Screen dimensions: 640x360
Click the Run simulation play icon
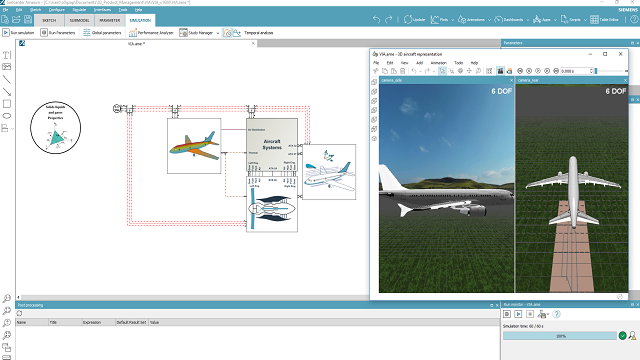(6, 33)
